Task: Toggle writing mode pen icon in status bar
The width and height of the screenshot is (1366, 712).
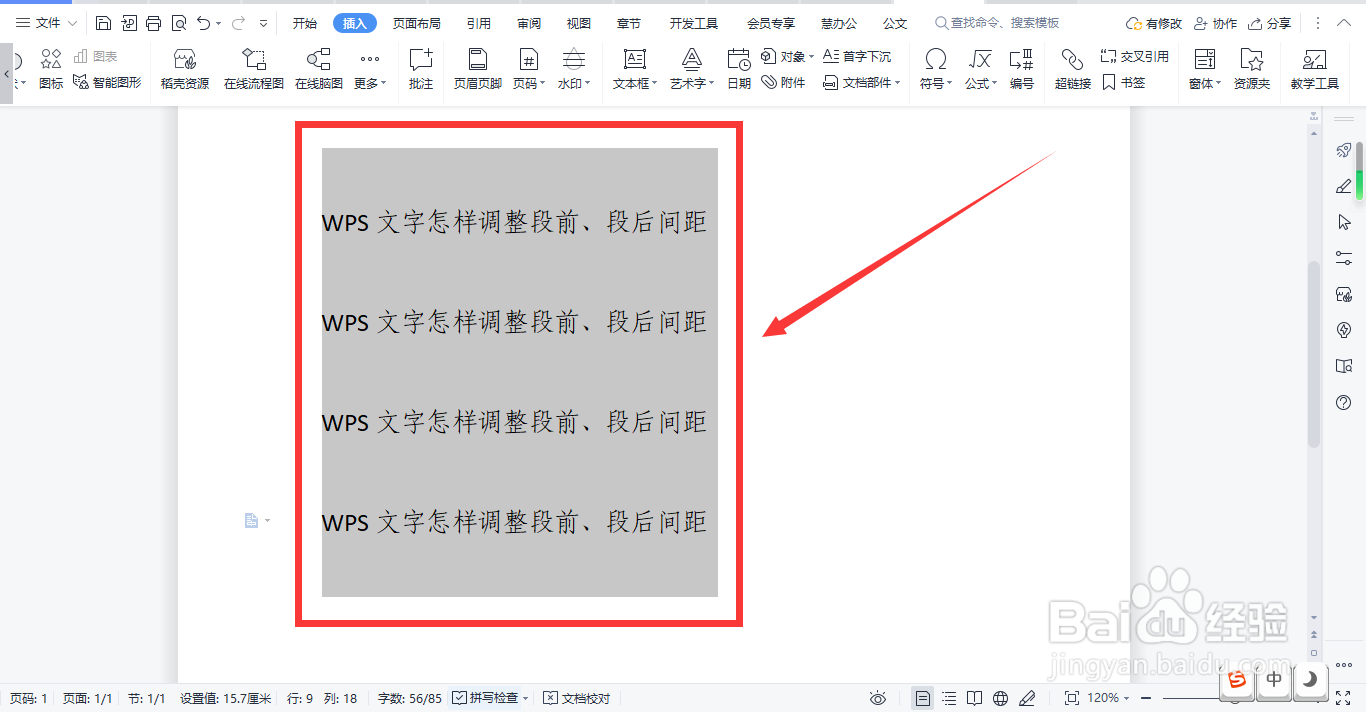Action: (1027, 698)
